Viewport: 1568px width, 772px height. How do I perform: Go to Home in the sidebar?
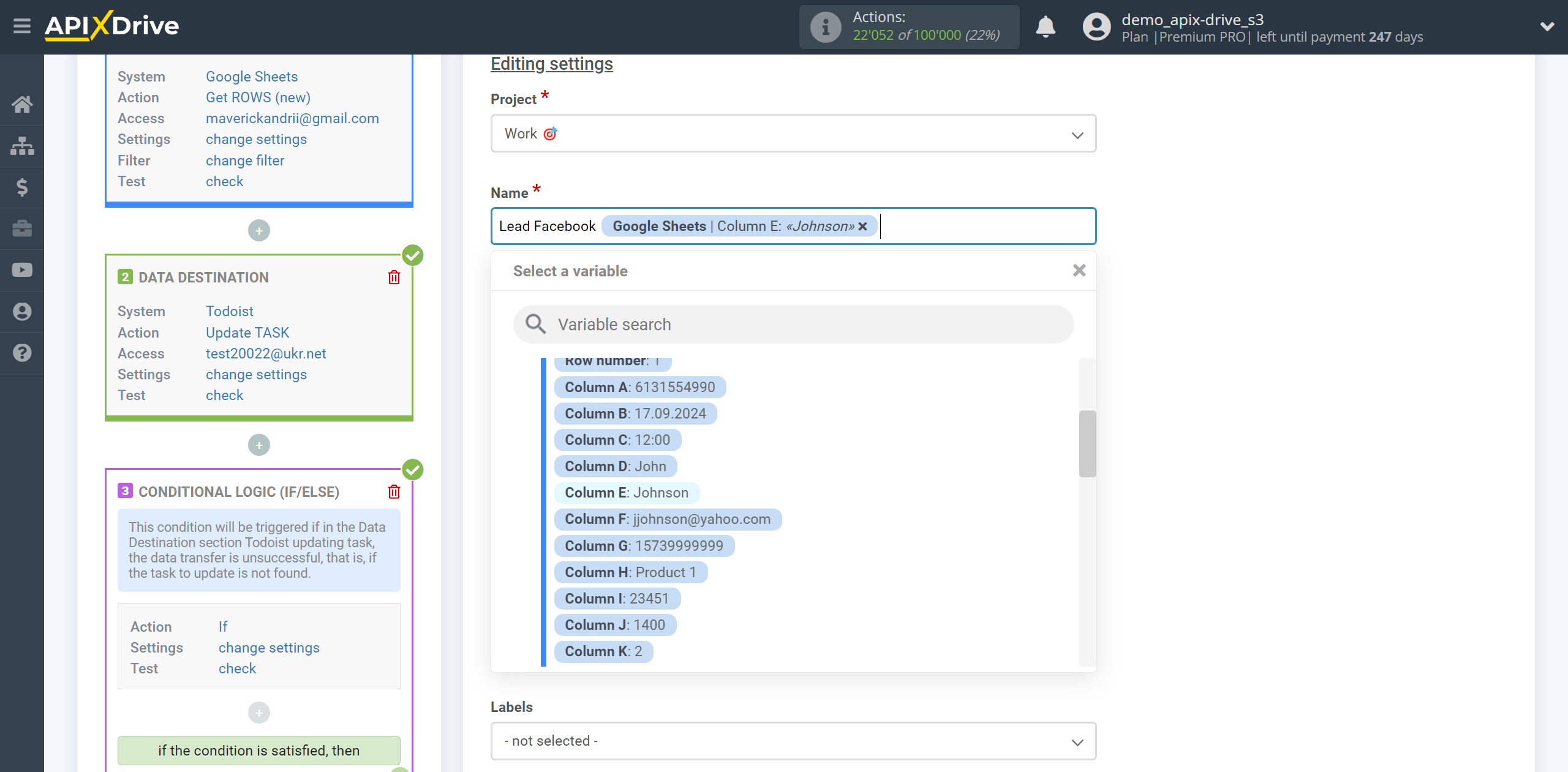pos(22,104)
